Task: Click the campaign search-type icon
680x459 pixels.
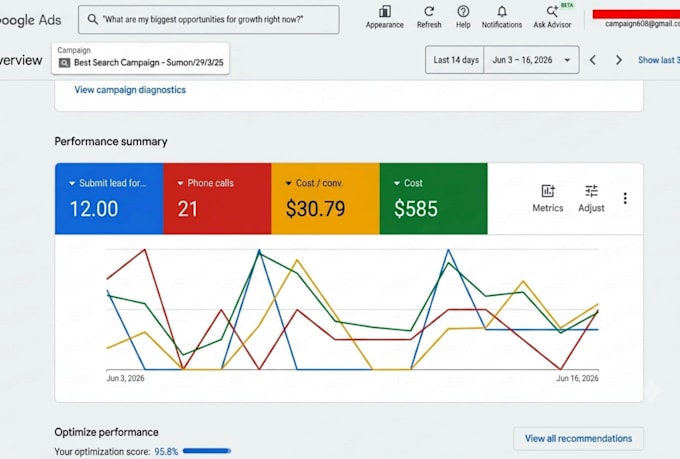Action: (64, 63)
